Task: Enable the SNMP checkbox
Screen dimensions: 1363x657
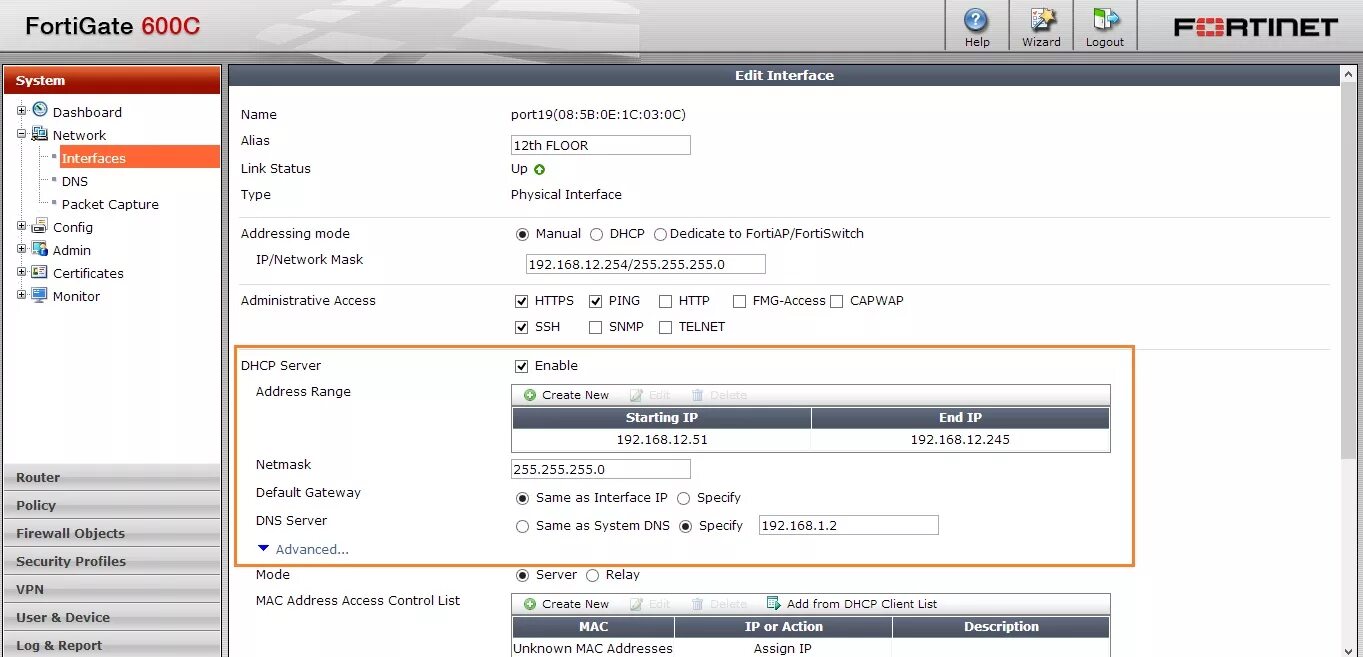Action: pyautogui.click(x=596, y=327)
